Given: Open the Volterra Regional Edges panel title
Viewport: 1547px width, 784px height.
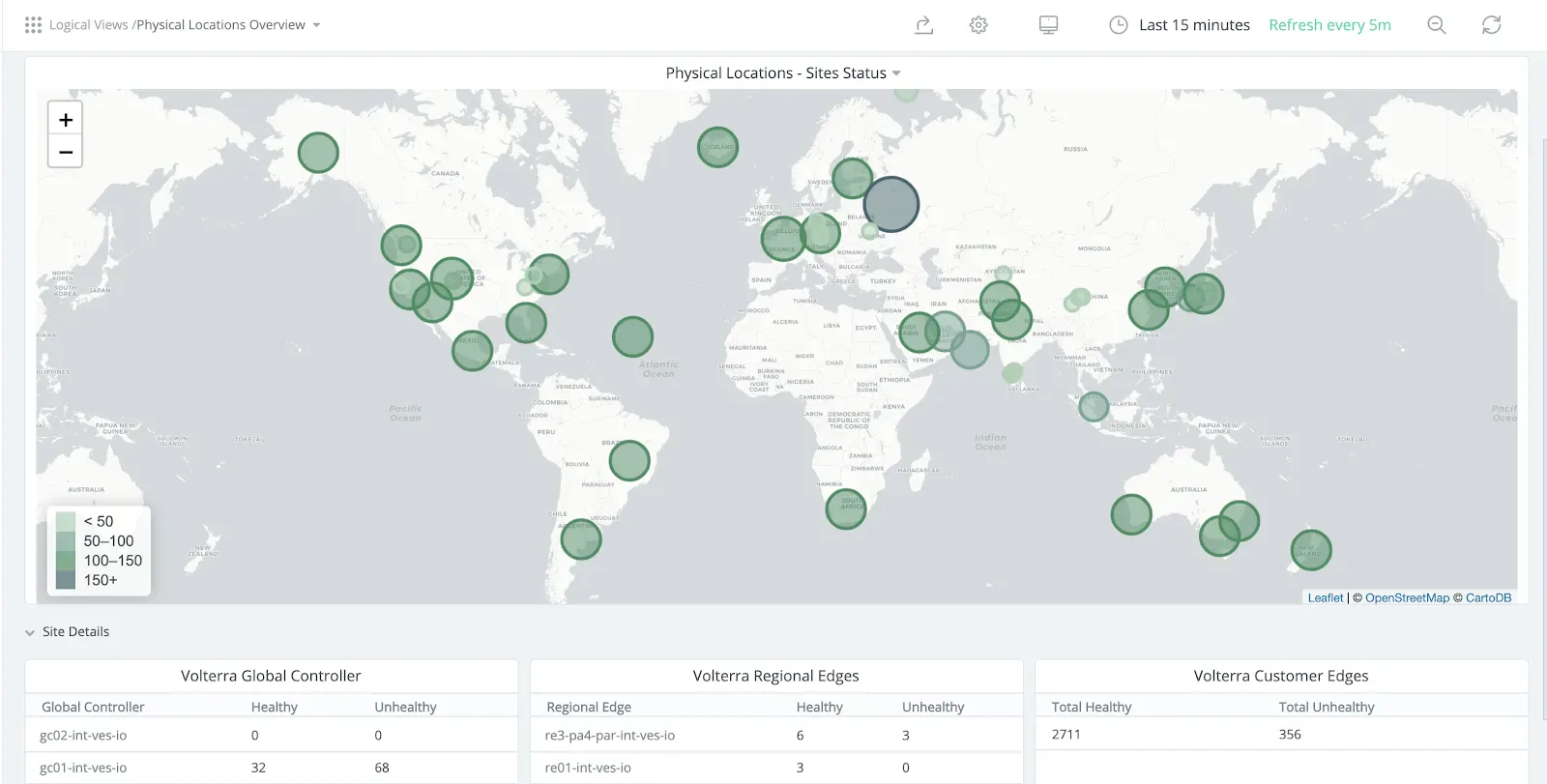Looking at the screenshot, I should click(775, 677).
